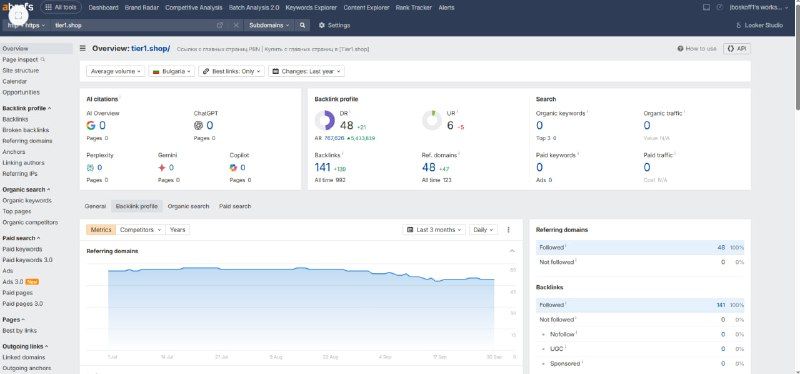Screen dimensions: 800x374
Task: Click the circular icon next to workspace name
Action: (720, 8)
